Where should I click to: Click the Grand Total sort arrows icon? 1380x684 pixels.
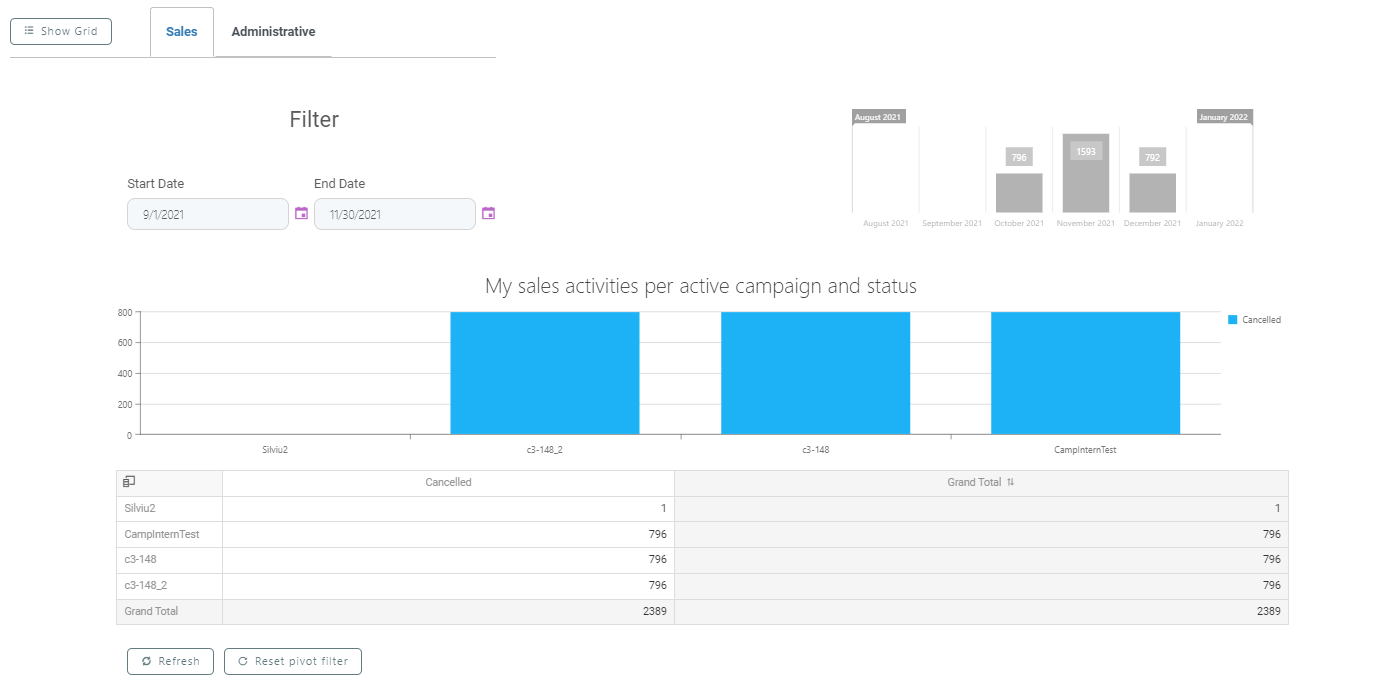pos(1010,482)
